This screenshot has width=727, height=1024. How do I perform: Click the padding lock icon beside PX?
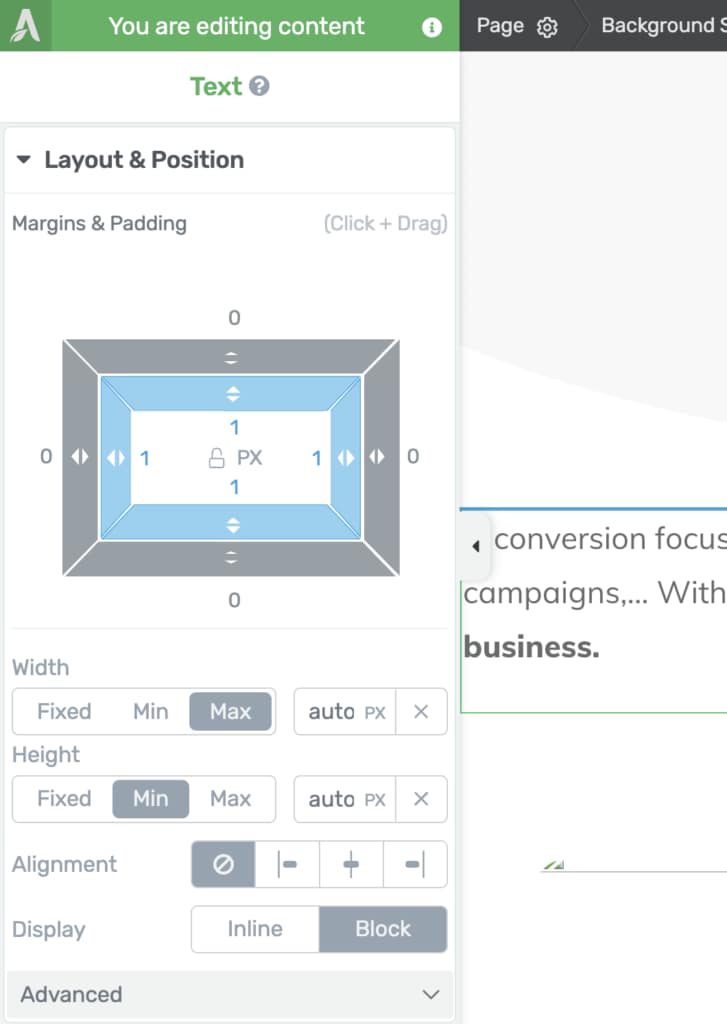(x=215, y=458)
